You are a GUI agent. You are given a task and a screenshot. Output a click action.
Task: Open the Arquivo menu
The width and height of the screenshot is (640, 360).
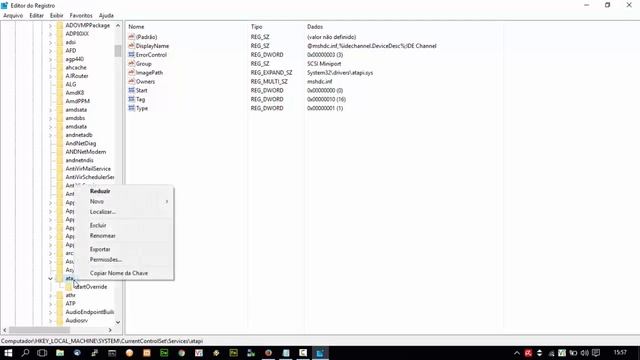pos(13,16)
